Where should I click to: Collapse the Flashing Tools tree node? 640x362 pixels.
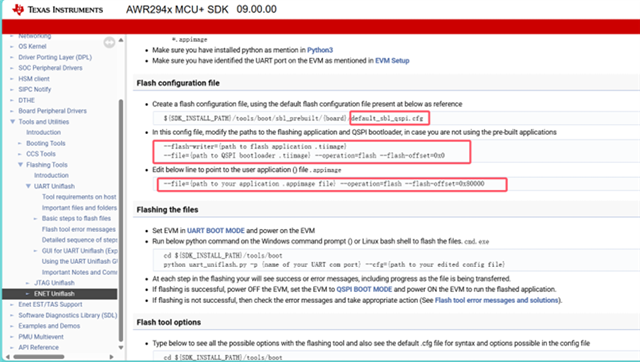[20, 164]
